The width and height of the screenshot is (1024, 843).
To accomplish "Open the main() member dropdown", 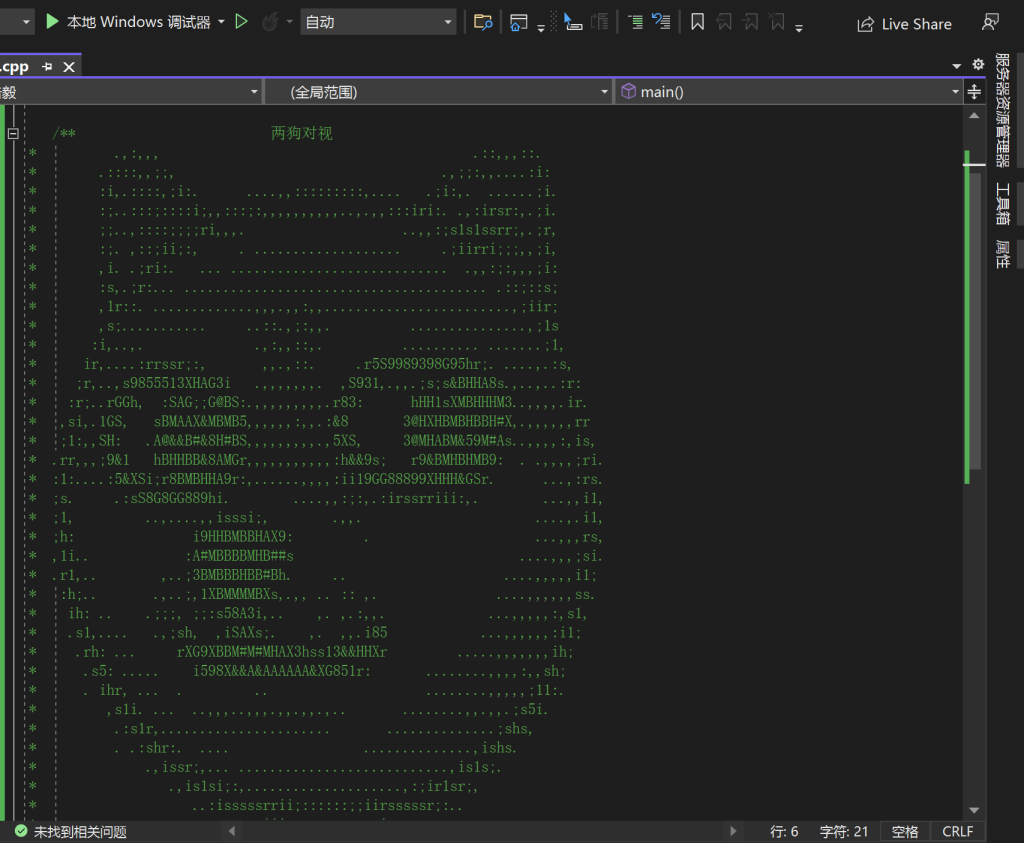I will click(789, 92).
